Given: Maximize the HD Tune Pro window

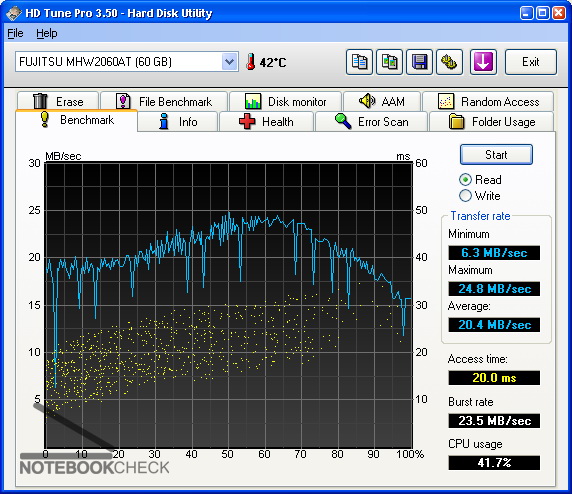Looking at the screenshot, I should tap(542, 13).
